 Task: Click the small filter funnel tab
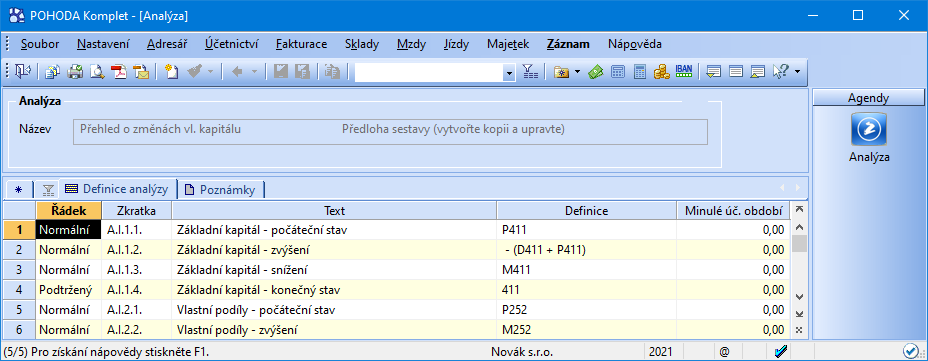(x=49, y=190)
